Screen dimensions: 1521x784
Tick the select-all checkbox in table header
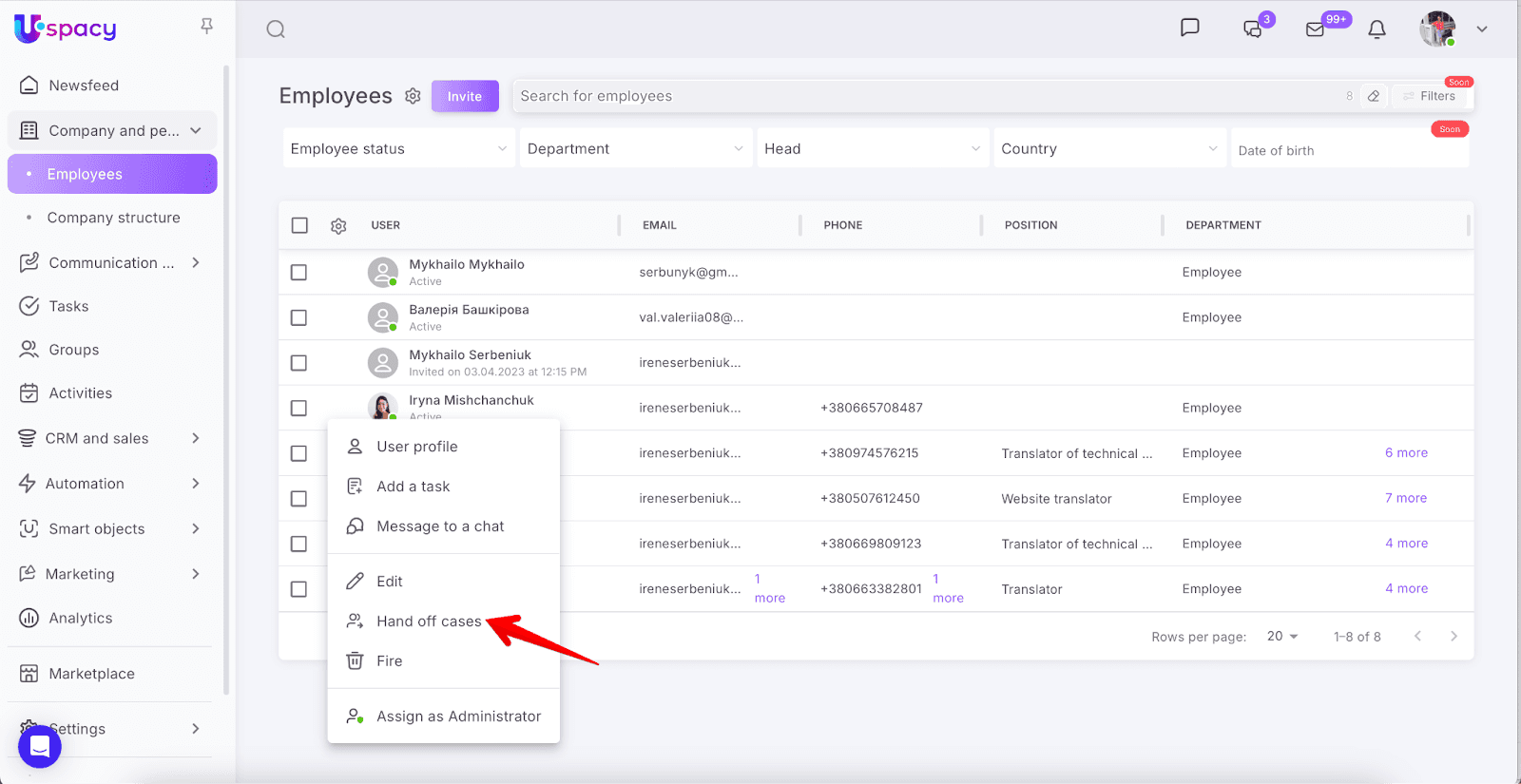click(x=299, y=225)
